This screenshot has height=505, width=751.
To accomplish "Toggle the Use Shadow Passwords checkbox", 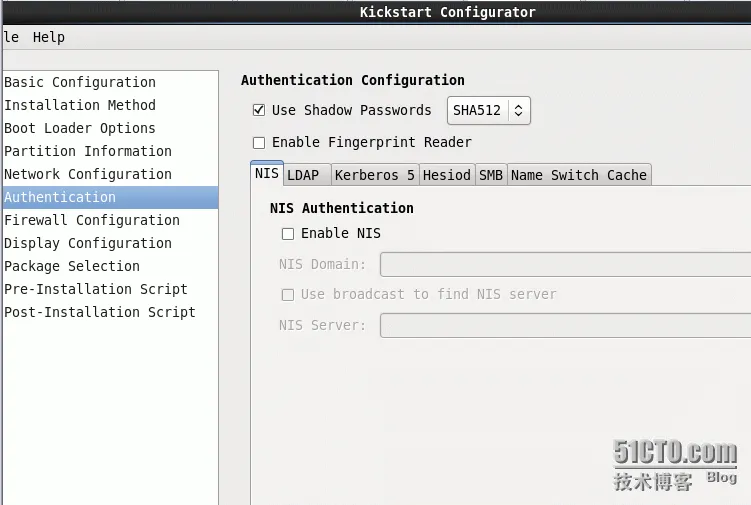I will click(x=259, y=110).
